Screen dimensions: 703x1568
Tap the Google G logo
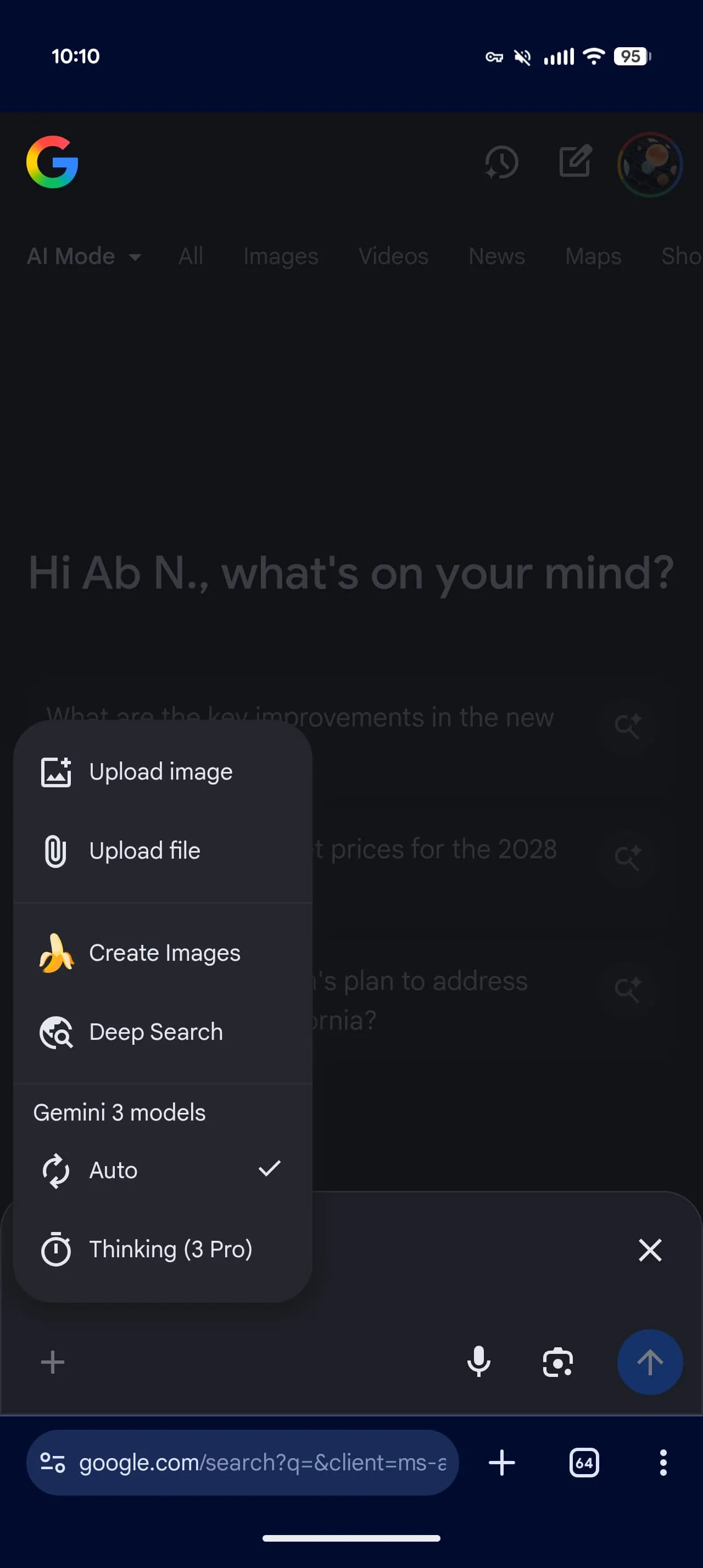tap(52, 162)
